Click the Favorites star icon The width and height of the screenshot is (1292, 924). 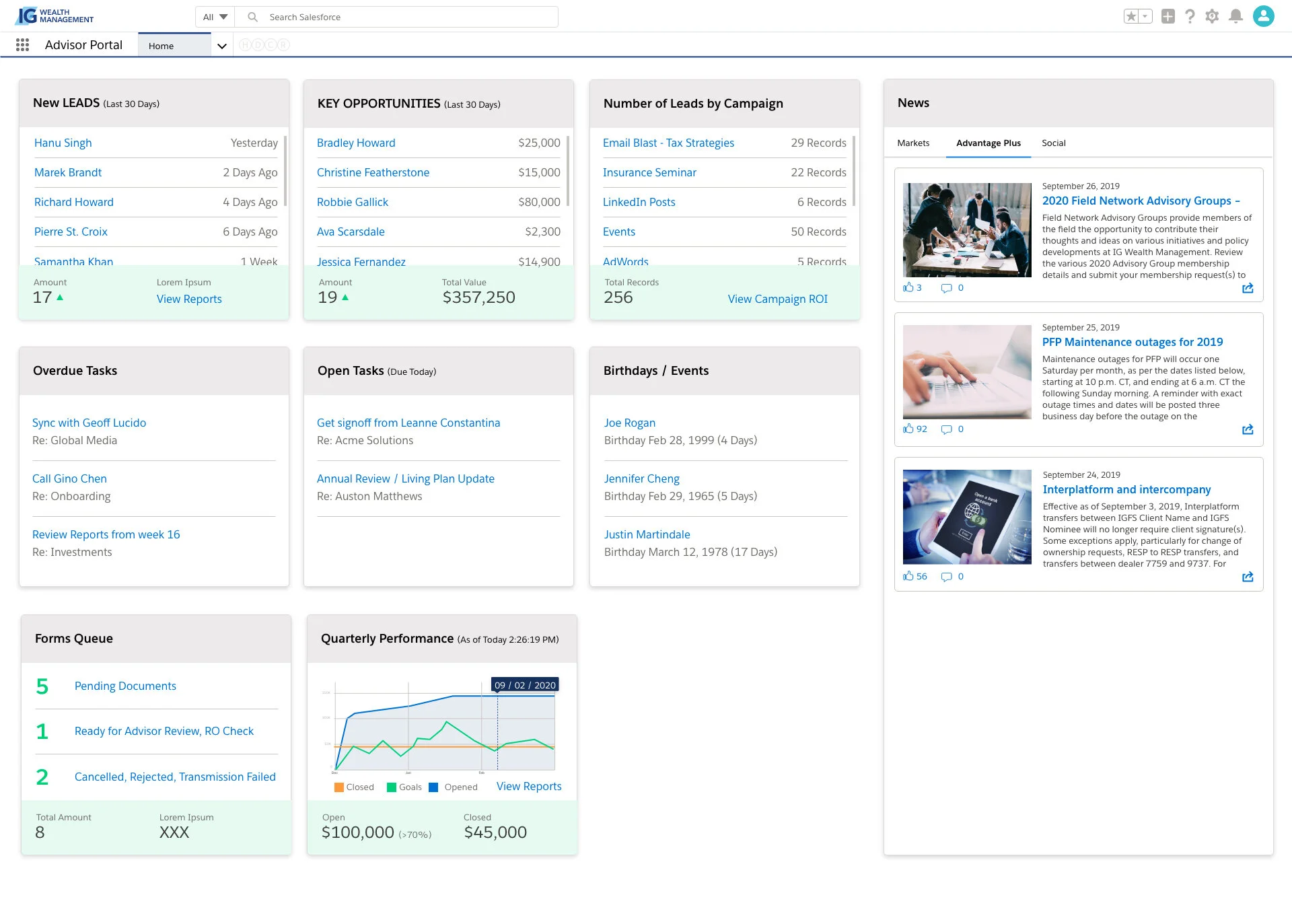point(1131,17)
